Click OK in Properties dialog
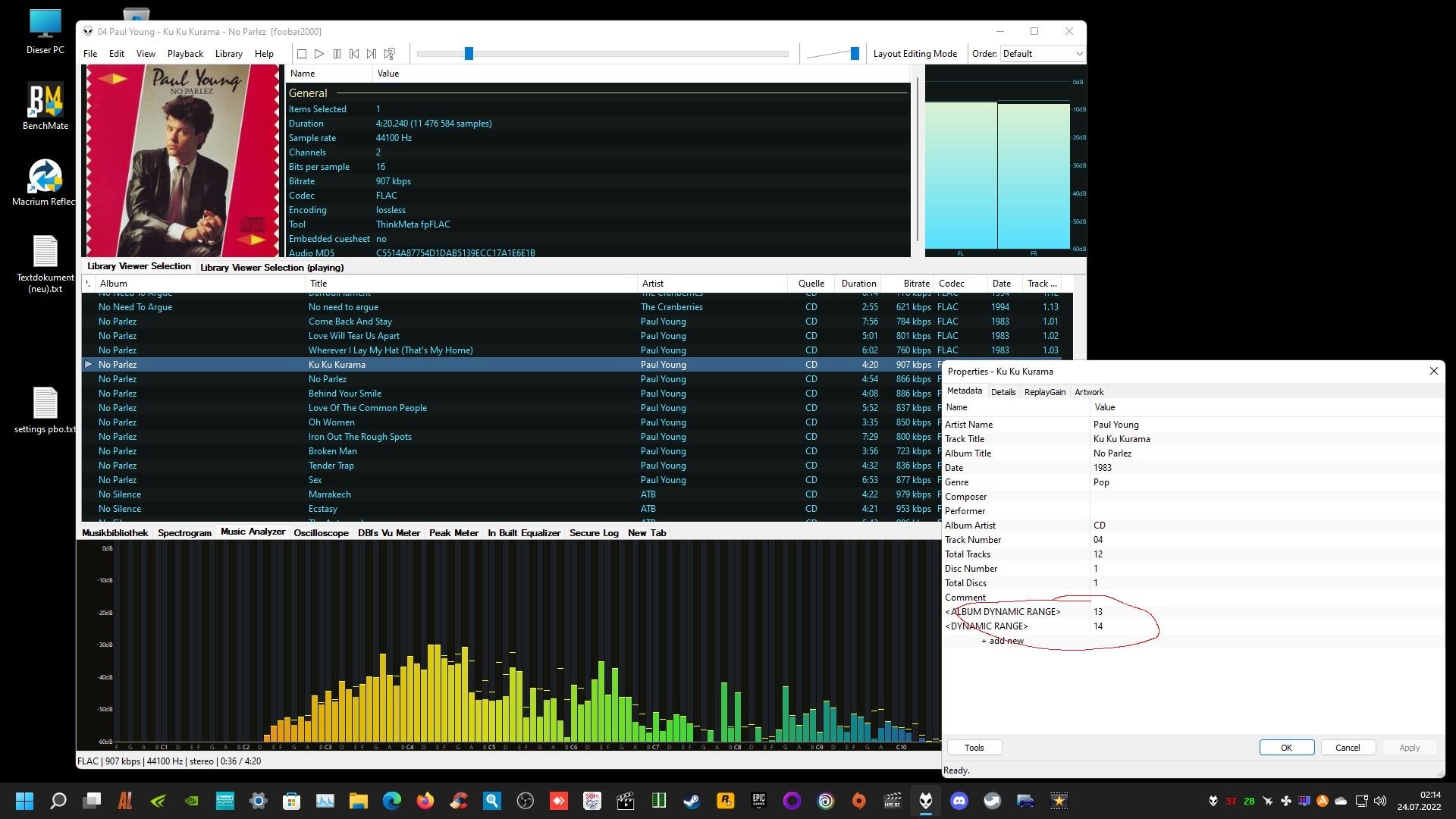Screen dimensions: 1456x819 tap(1287, 748)
